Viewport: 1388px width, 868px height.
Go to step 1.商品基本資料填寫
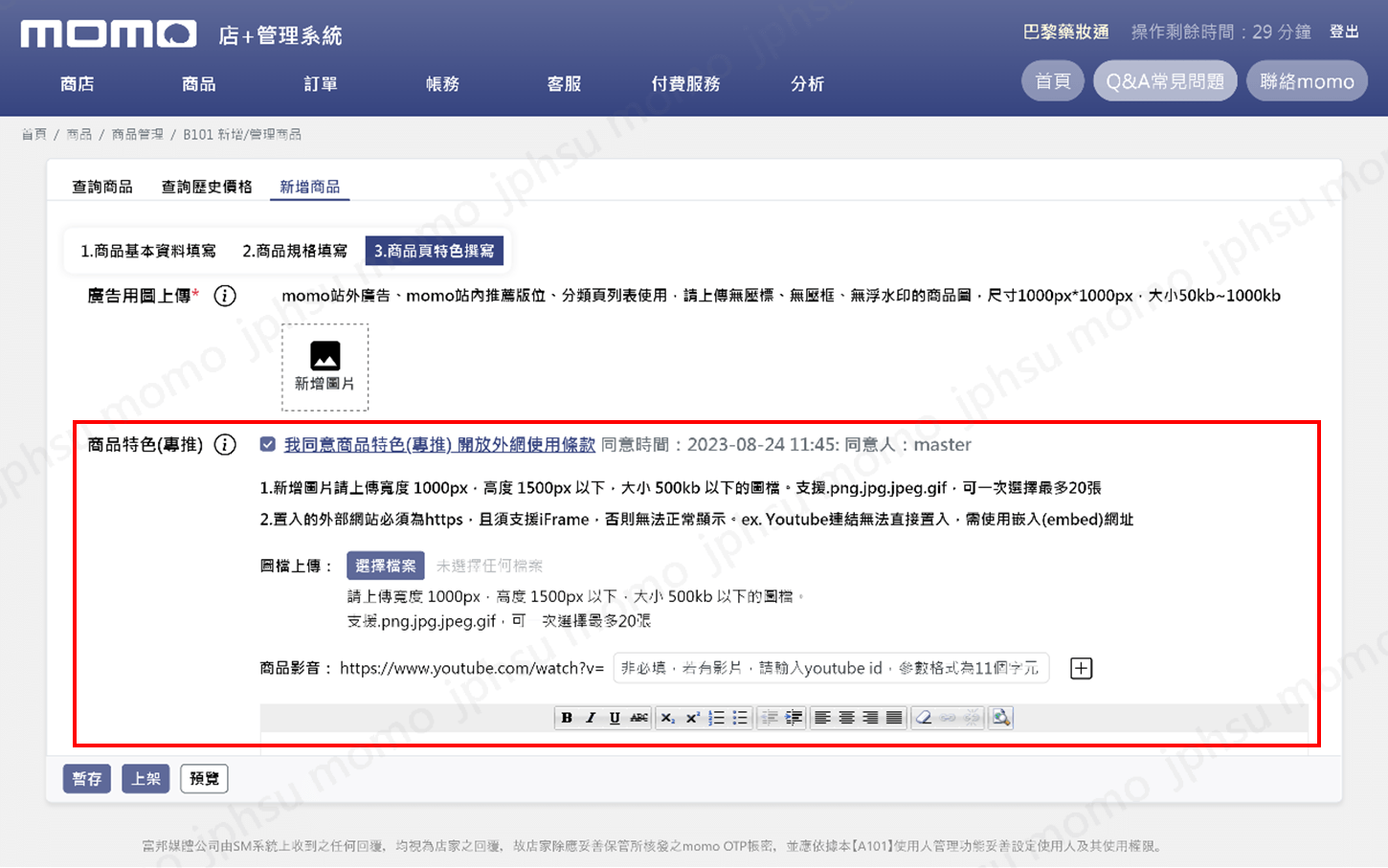pyautogui.click(x=148, y=251)
